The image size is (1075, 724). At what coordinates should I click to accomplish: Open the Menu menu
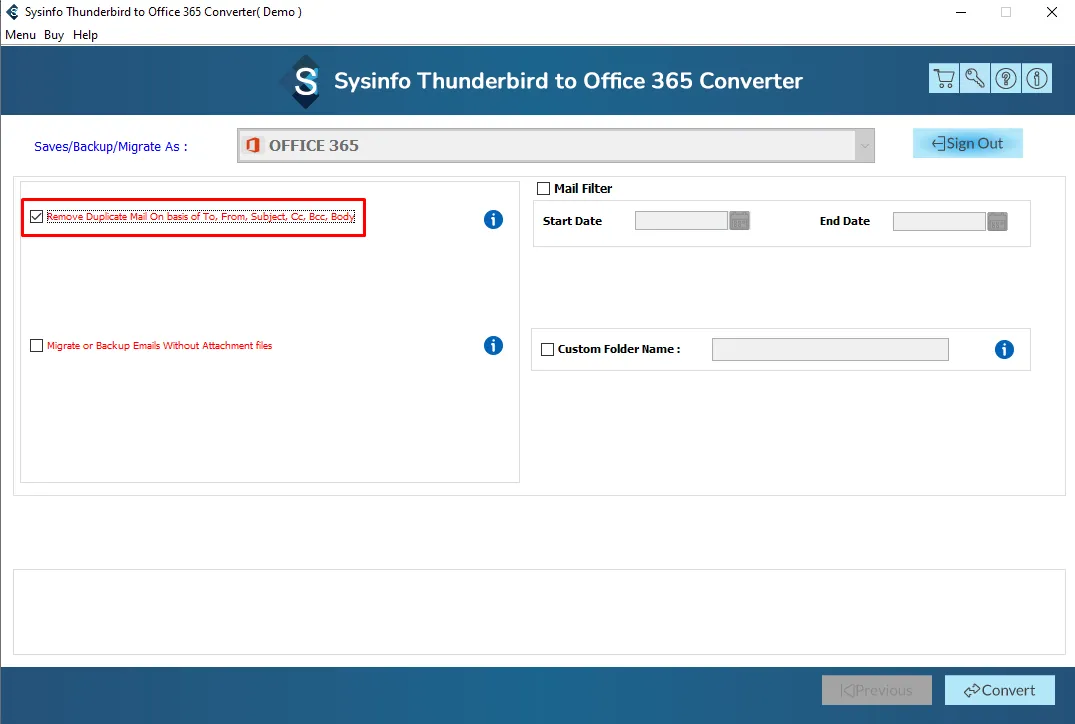[20, 35]
